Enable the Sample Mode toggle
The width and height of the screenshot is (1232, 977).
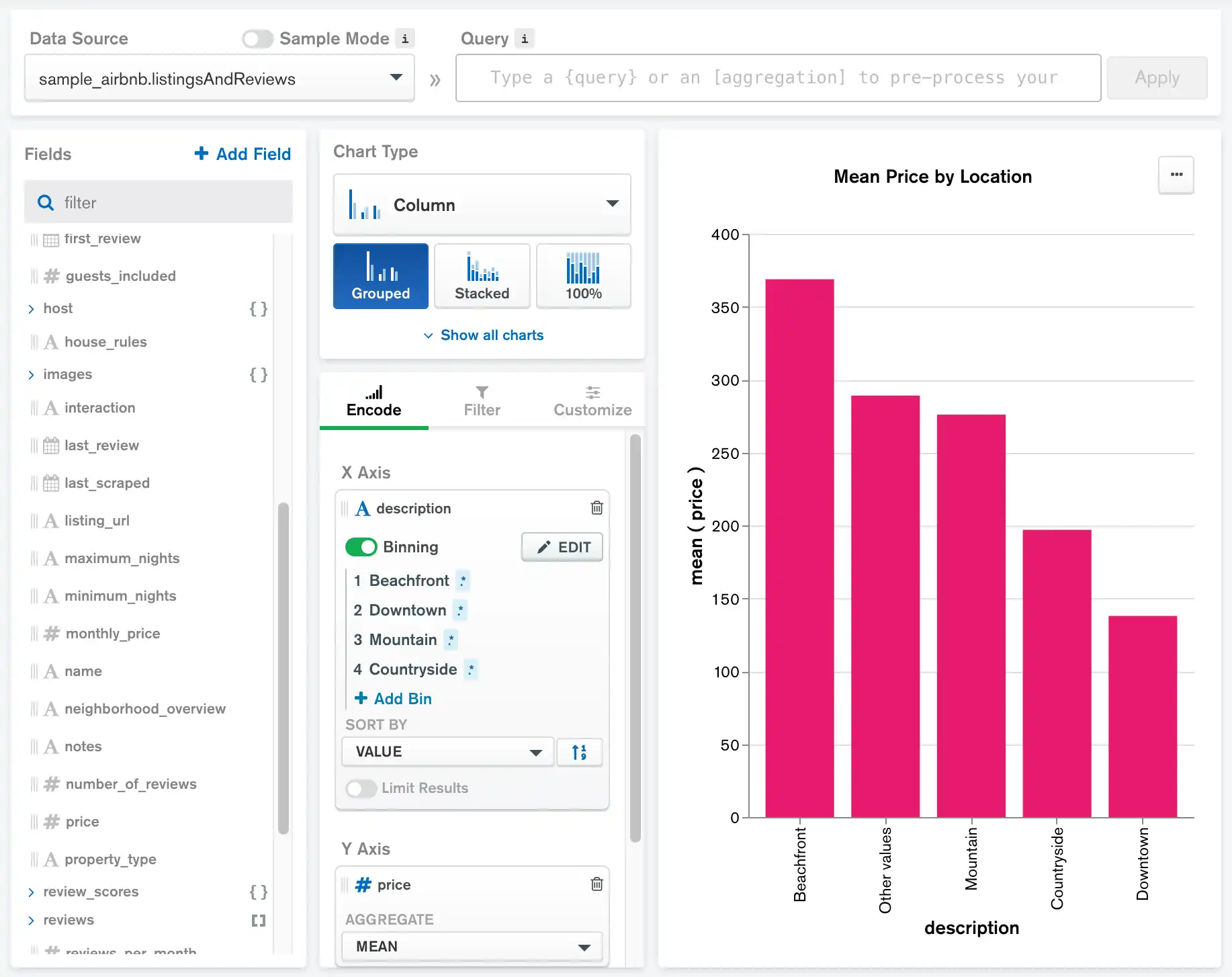coord(258,39)
